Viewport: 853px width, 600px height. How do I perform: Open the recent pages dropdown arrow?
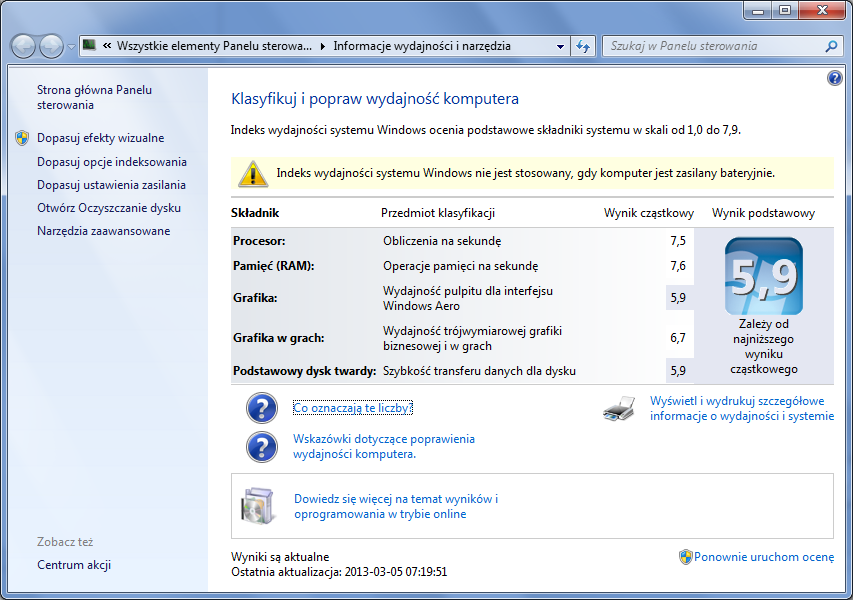[71, 47]
